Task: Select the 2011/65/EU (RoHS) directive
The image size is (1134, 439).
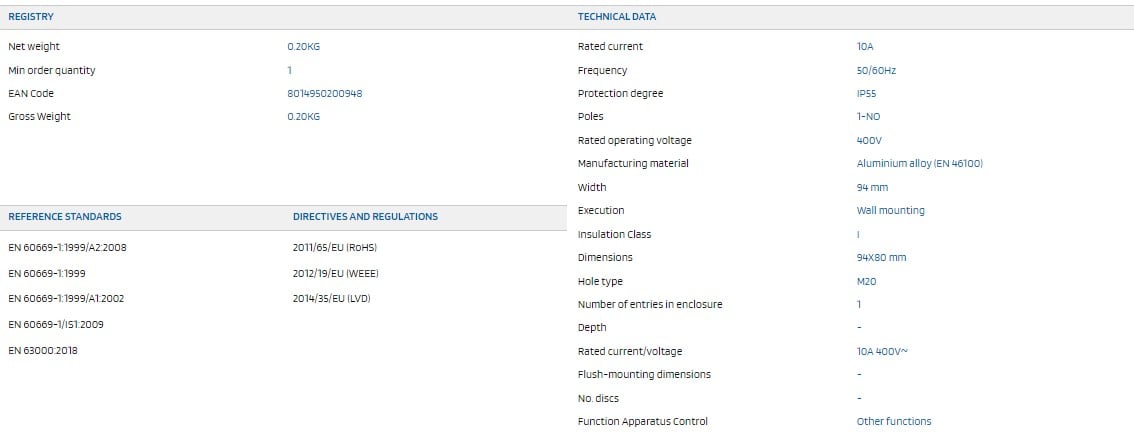Action: pyautogui.click(x=334, y=247)
